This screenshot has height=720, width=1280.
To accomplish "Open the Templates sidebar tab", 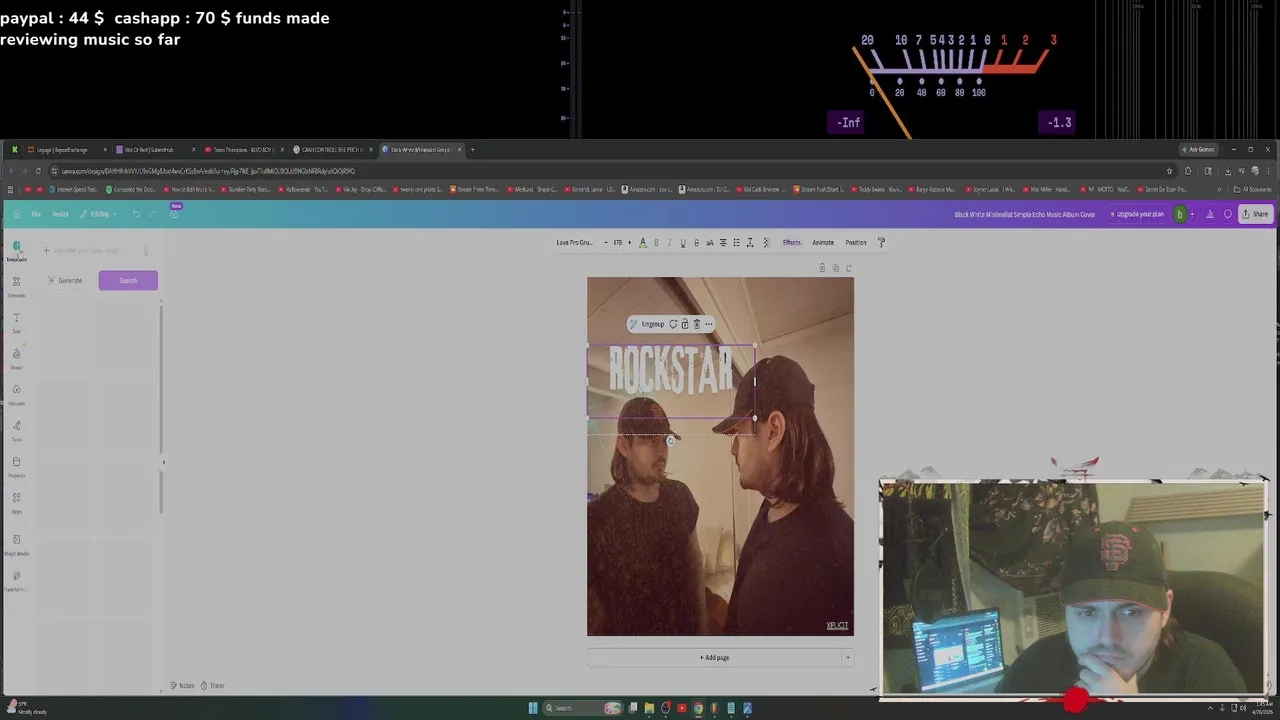I will (16, 251).
